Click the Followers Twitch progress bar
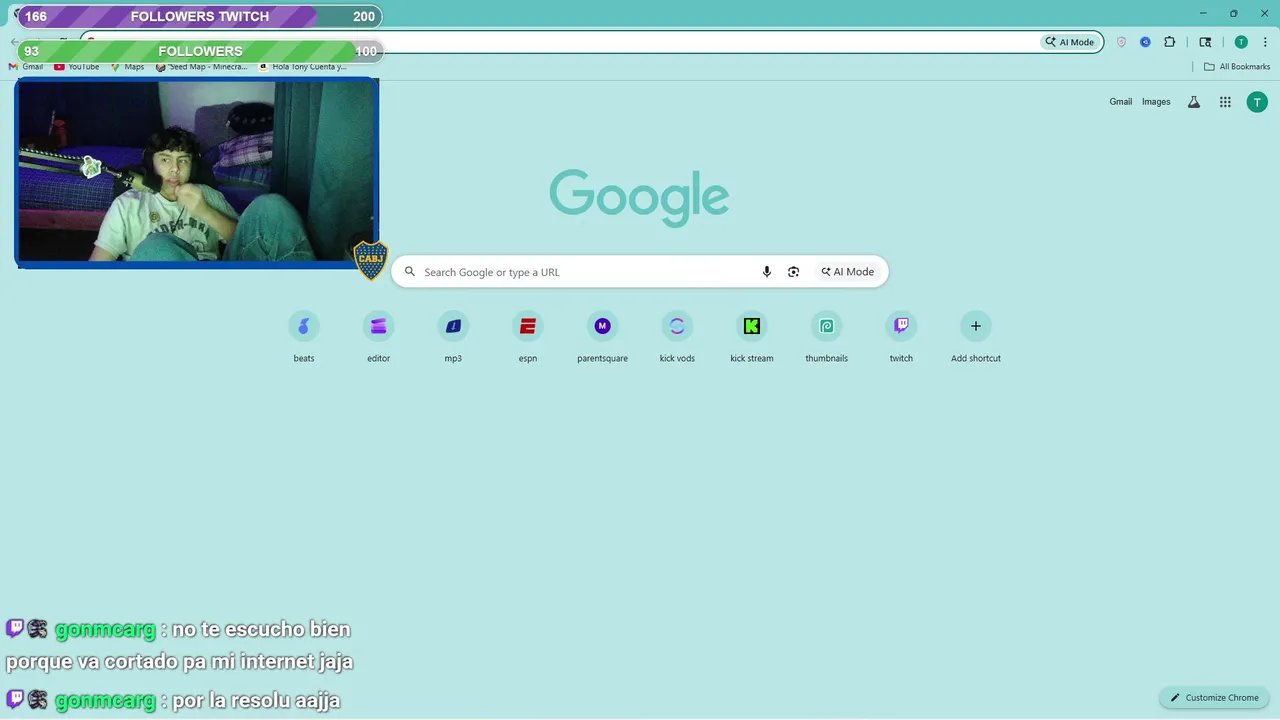 coord(199,16)
